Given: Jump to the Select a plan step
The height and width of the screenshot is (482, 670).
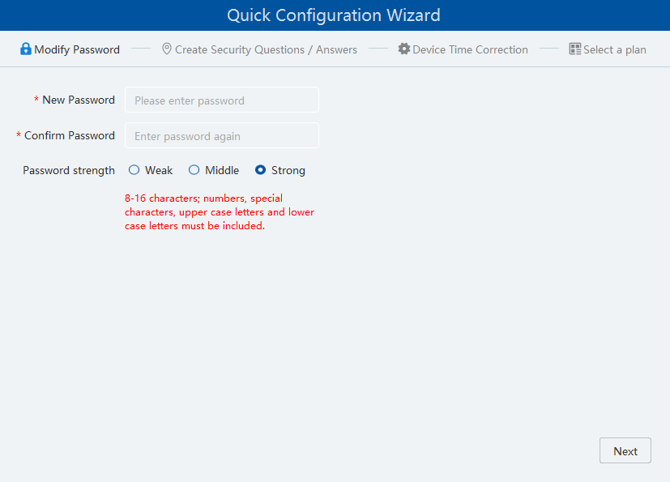Looking at the screenshot, I should (x=615, y=49).
